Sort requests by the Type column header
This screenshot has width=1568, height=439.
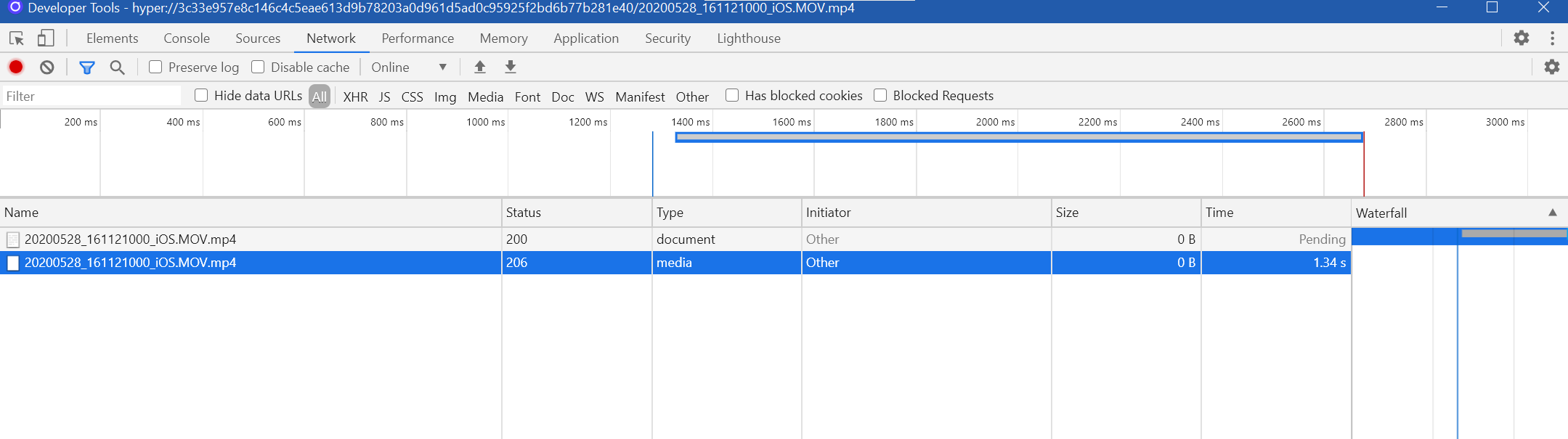click(727, 213)
